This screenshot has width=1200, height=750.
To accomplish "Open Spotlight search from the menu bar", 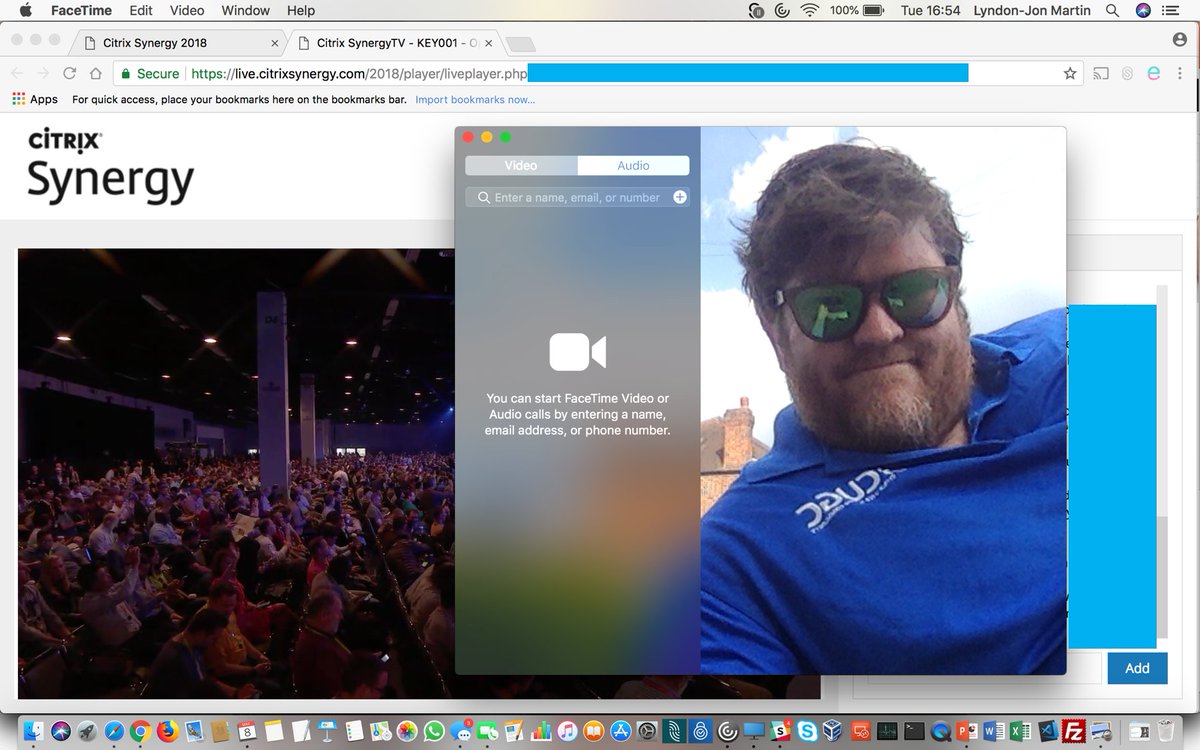I will pos(1112,10).
